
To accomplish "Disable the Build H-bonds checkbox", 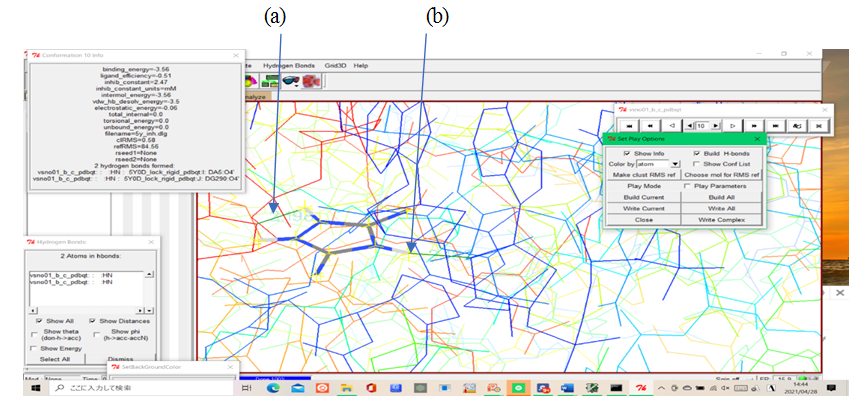I will (x=697, y=152).
